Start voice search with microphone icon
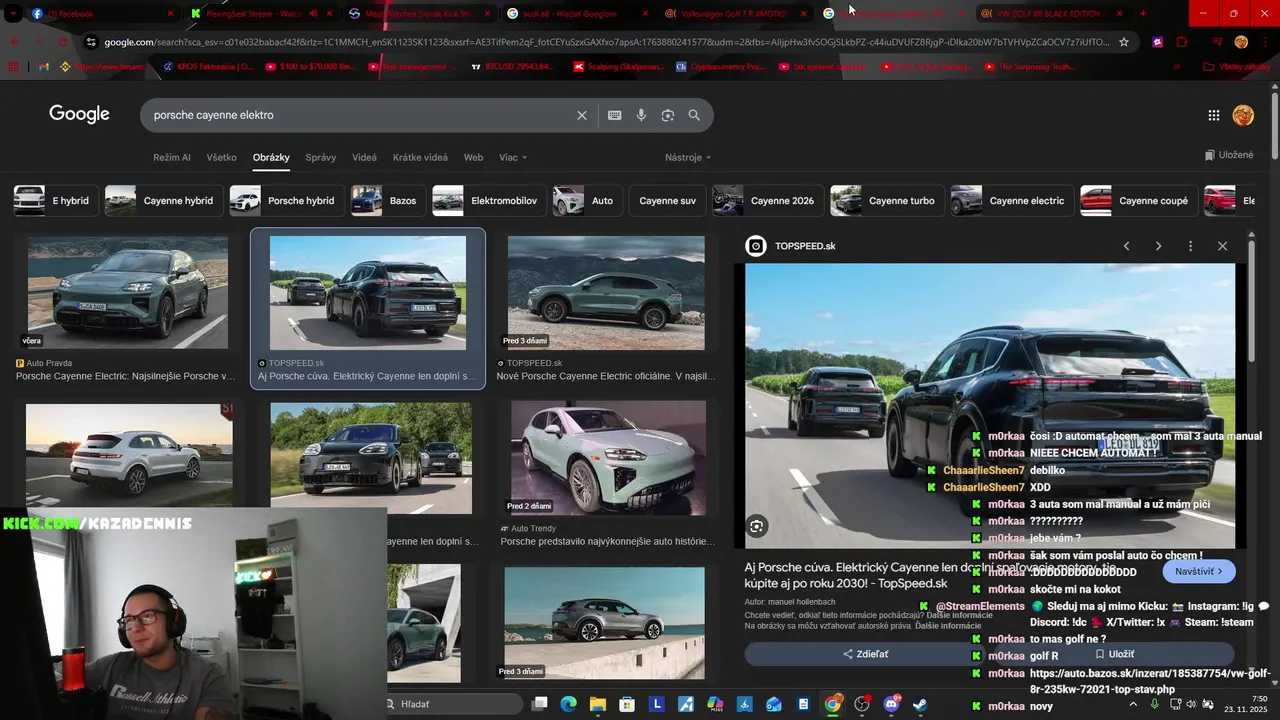The image size is (1280, 720). (x=641, y=115)
